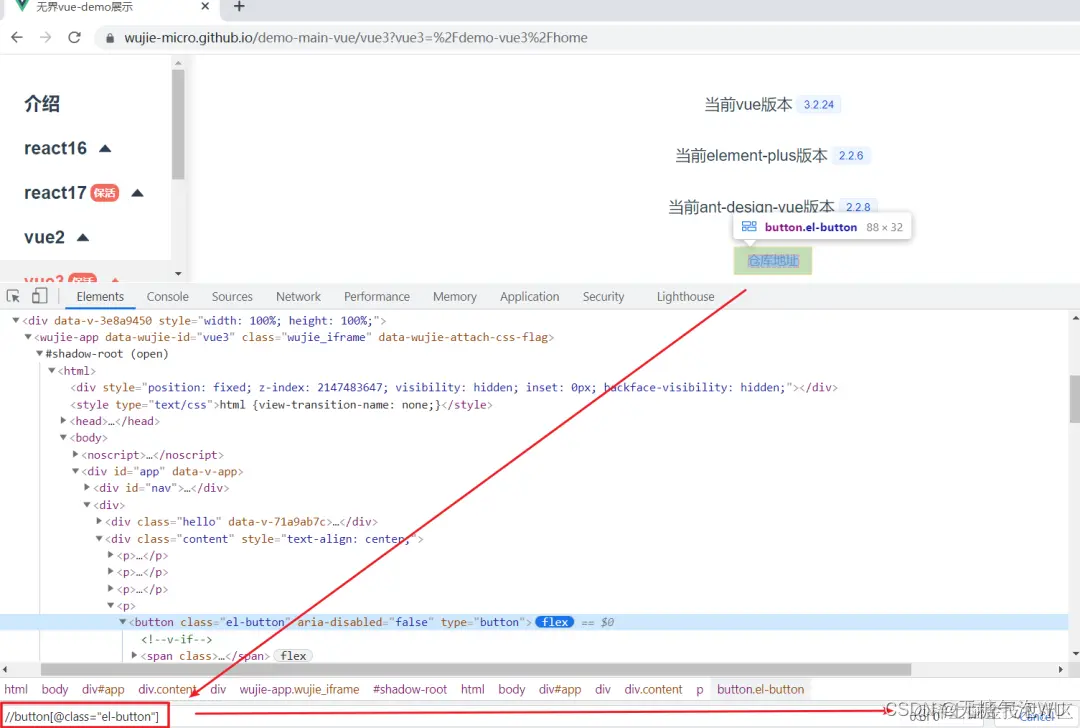Close the vue-demo browser tab
This screenshot has height=728, width=1080.
point(205,6)
